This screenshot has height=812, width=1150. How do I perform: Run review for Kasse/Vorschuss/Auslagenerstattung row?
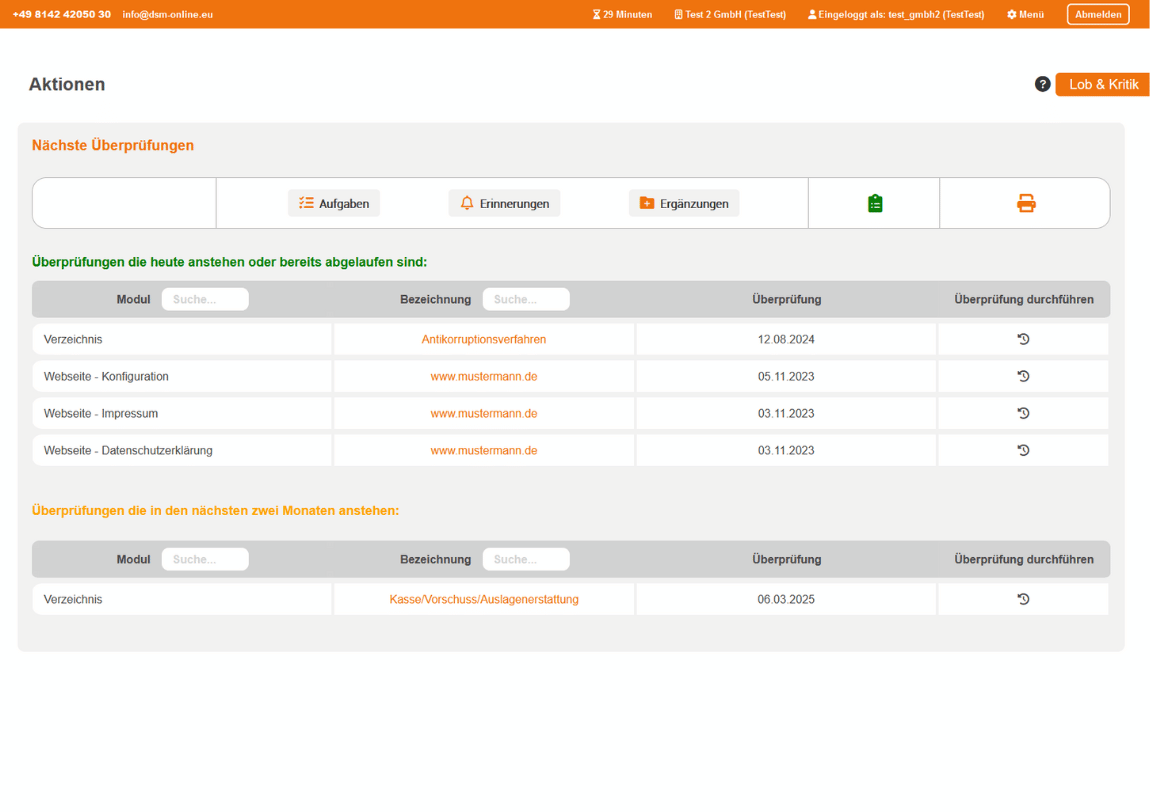(1023, 599)
